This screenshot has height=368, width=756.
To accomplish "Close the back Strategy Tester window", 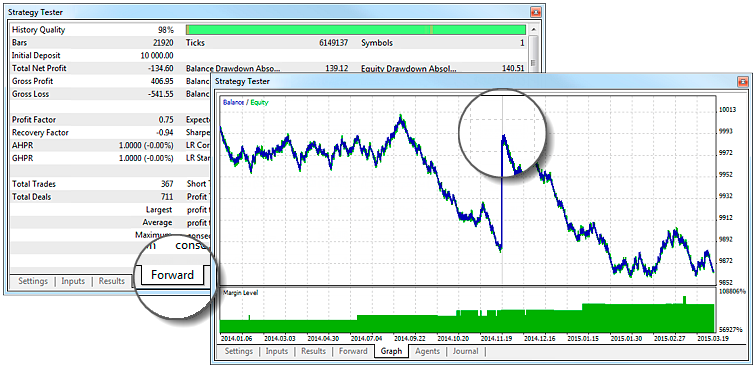I will 536,12.
